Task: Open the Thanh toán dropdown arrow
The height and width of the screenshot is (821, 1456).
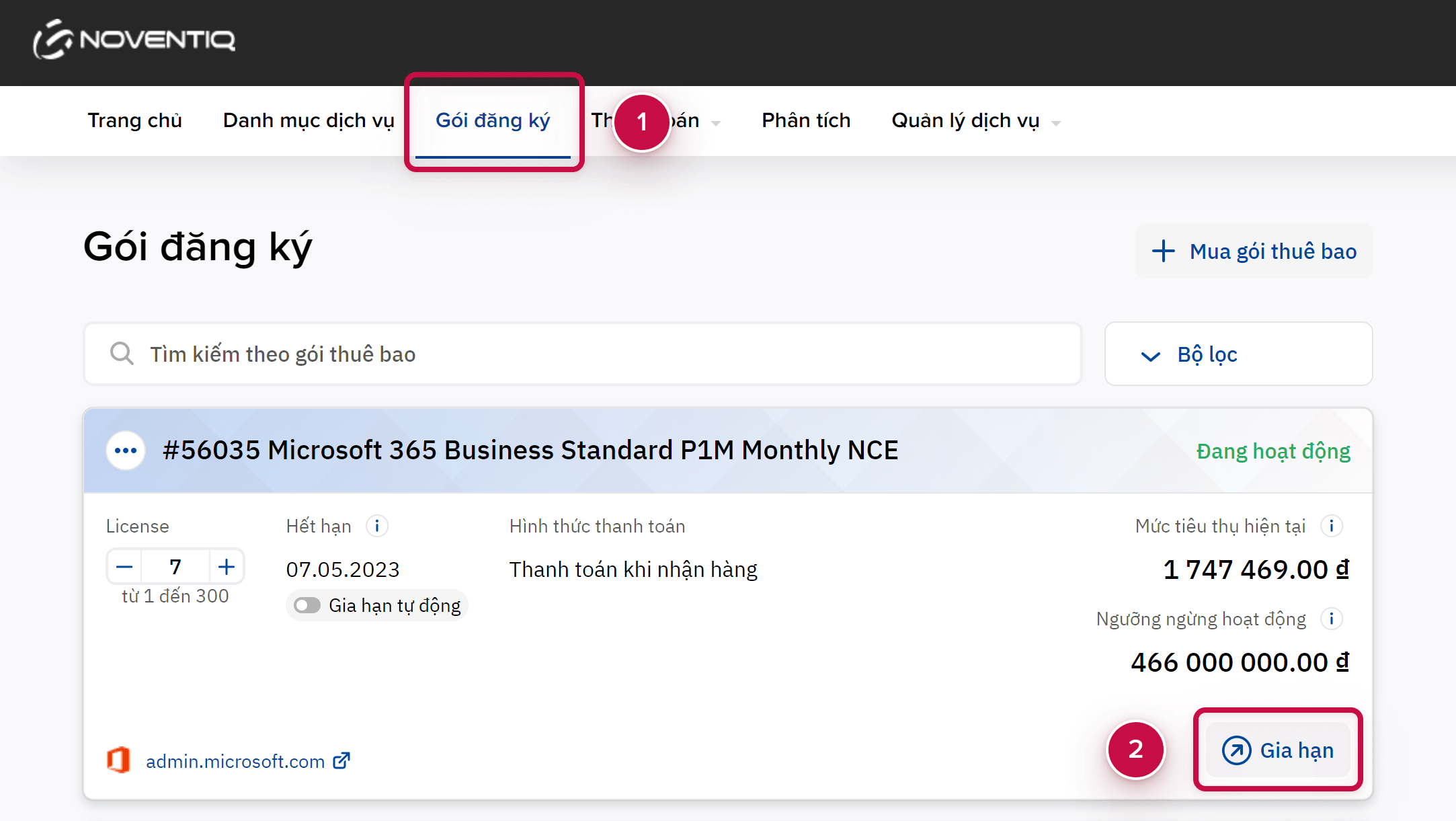Action: [x=716, y=122]
